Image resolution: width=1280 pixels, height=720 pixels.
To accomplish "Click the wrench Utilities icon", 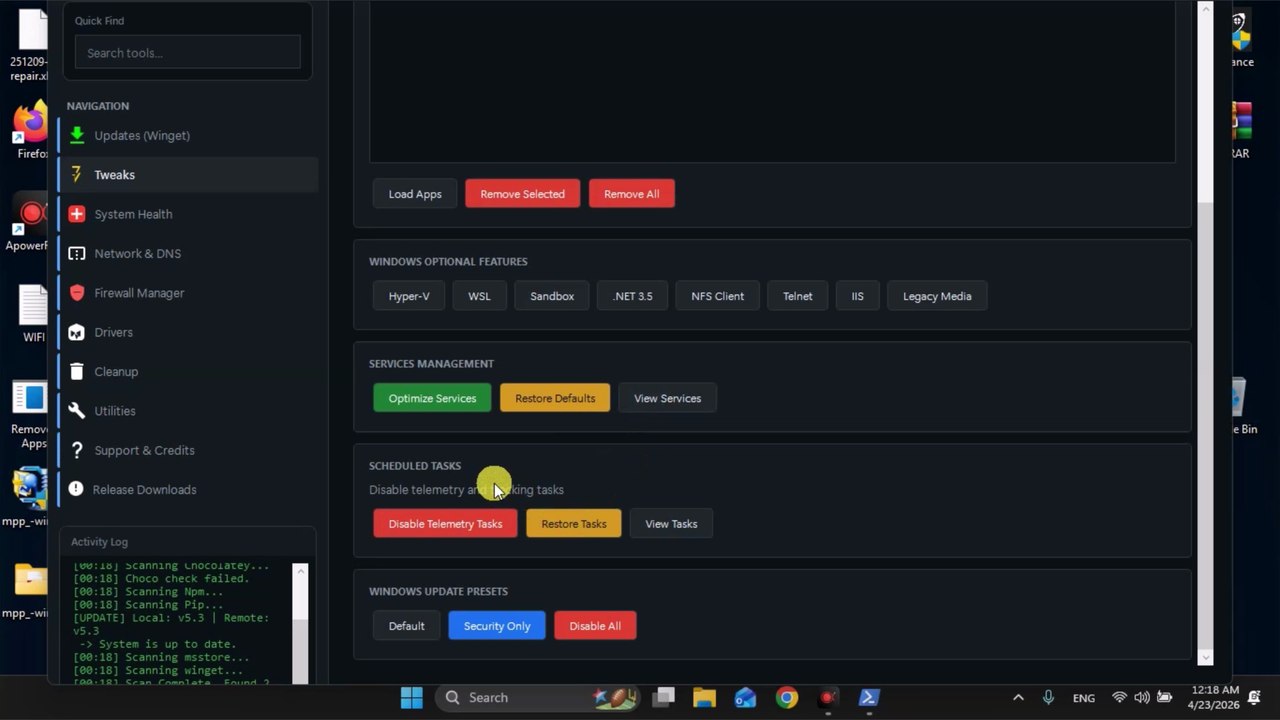I will 76,411.
